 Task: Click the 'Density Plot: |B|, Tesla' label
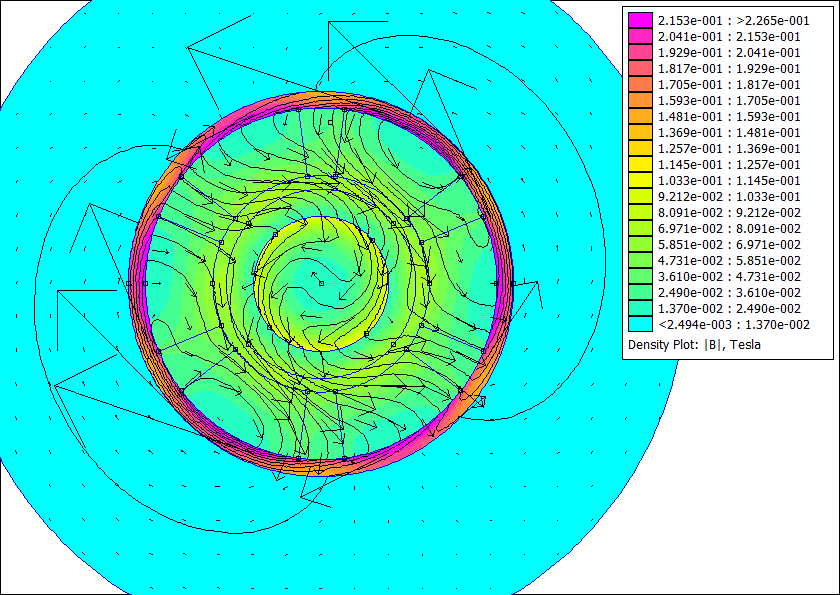point(694,344)
